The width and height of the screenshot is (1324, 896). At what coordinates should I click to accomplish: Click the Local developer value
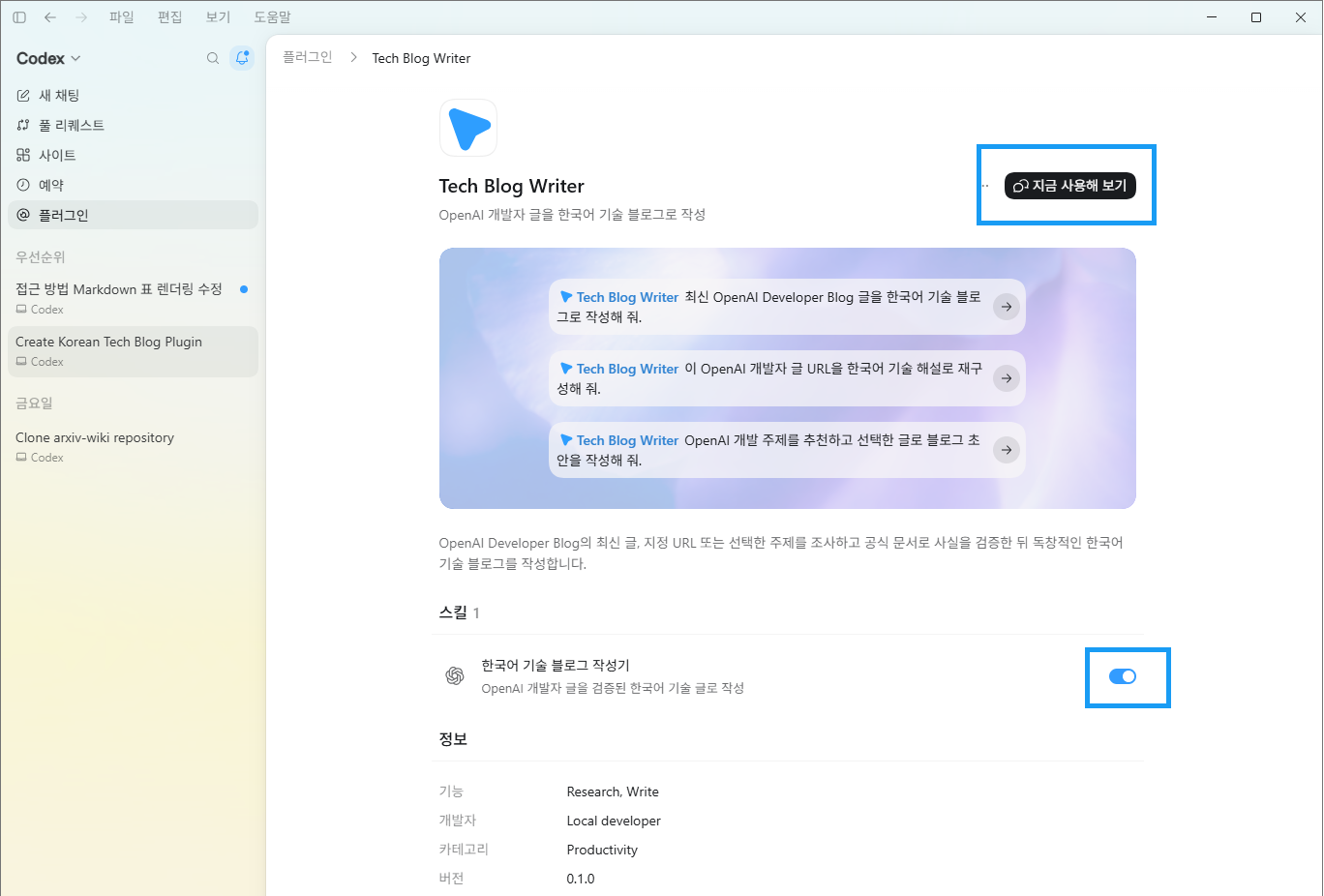pyautogui.click(x=614, y=821)
